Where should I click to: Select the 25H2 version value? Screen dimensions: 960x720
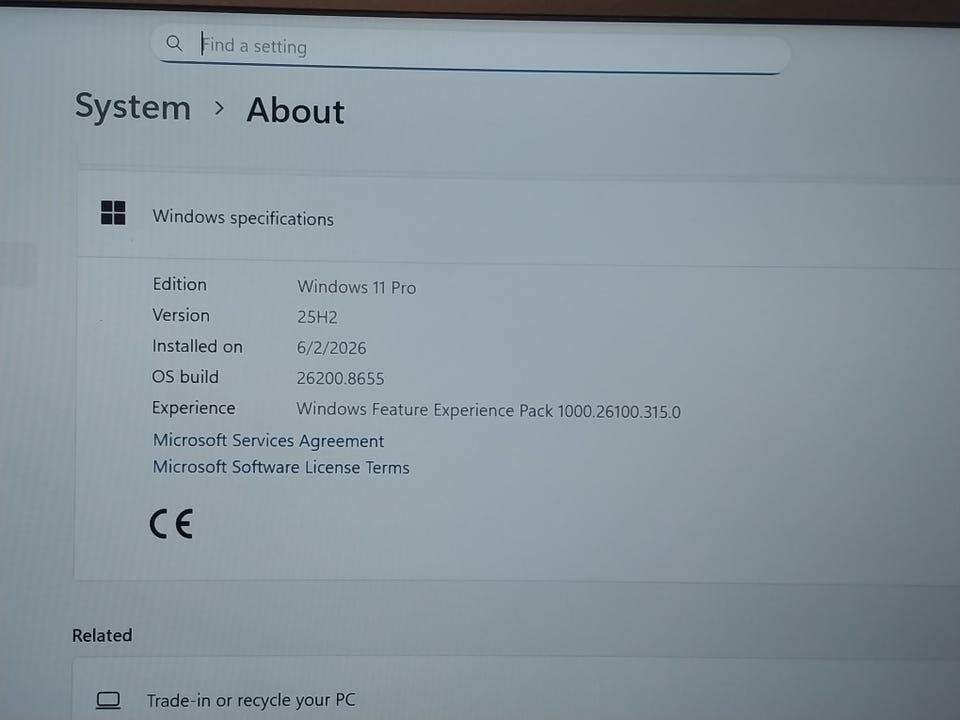317,317
